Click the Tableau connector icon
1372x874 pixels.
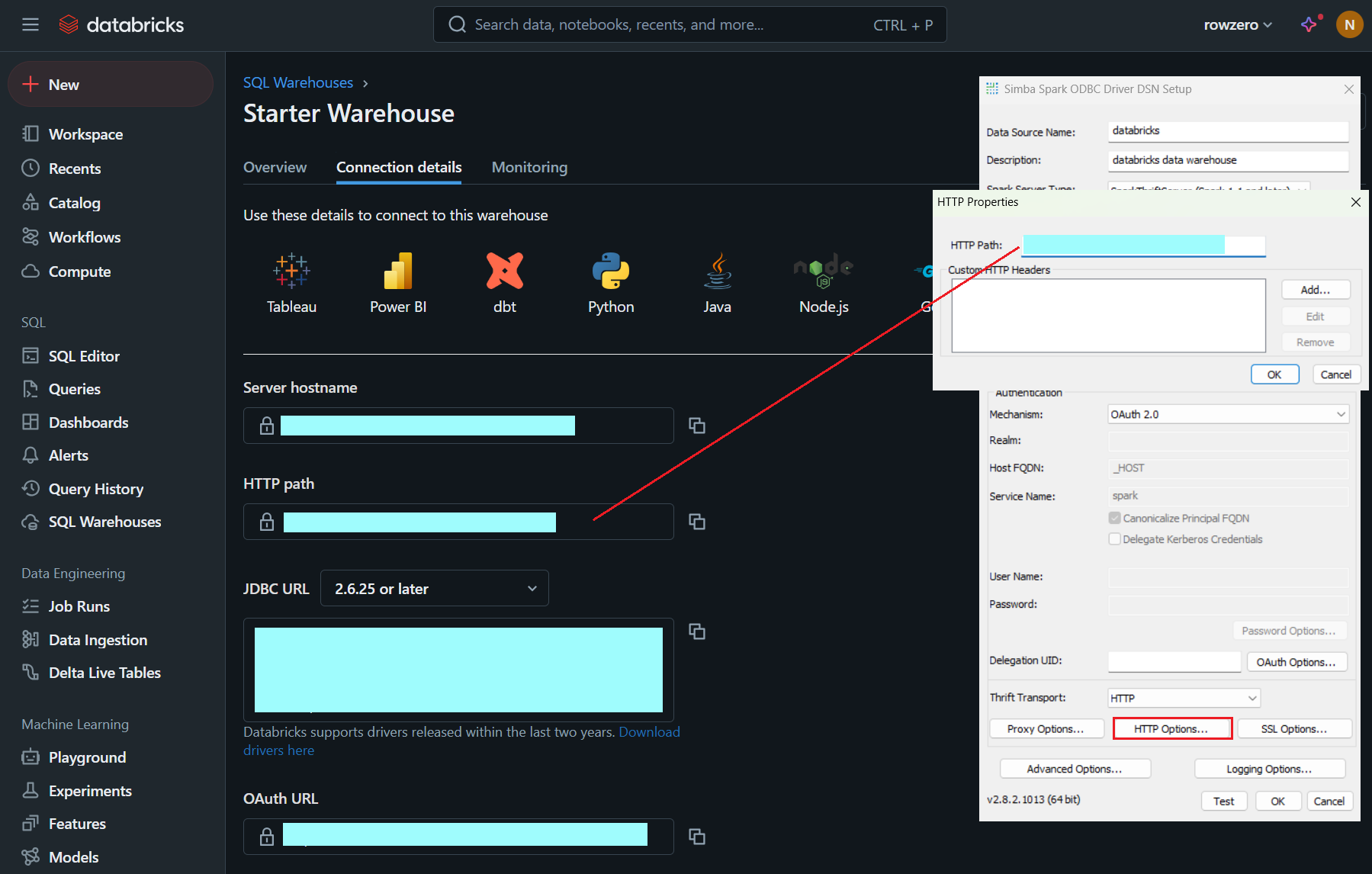[291, 272]
